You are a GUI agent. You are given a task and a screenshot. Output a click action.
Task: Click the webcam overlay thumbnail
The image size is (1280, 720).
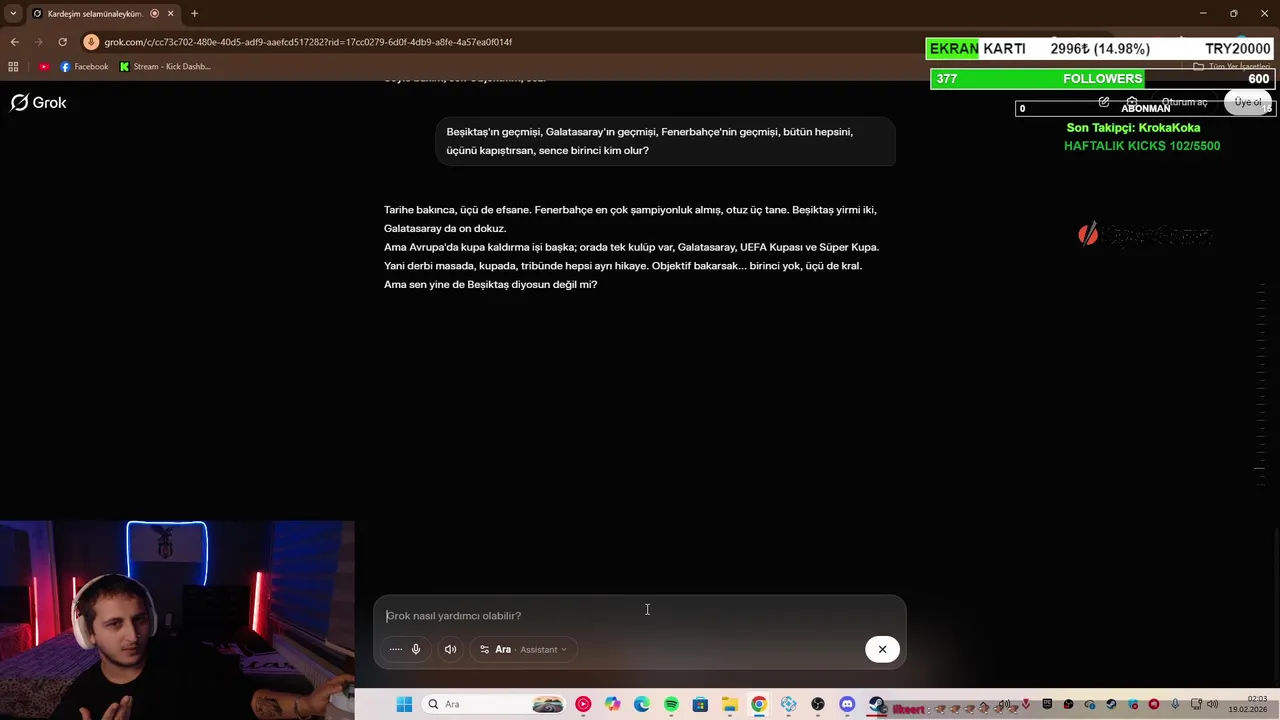[177, 620]
